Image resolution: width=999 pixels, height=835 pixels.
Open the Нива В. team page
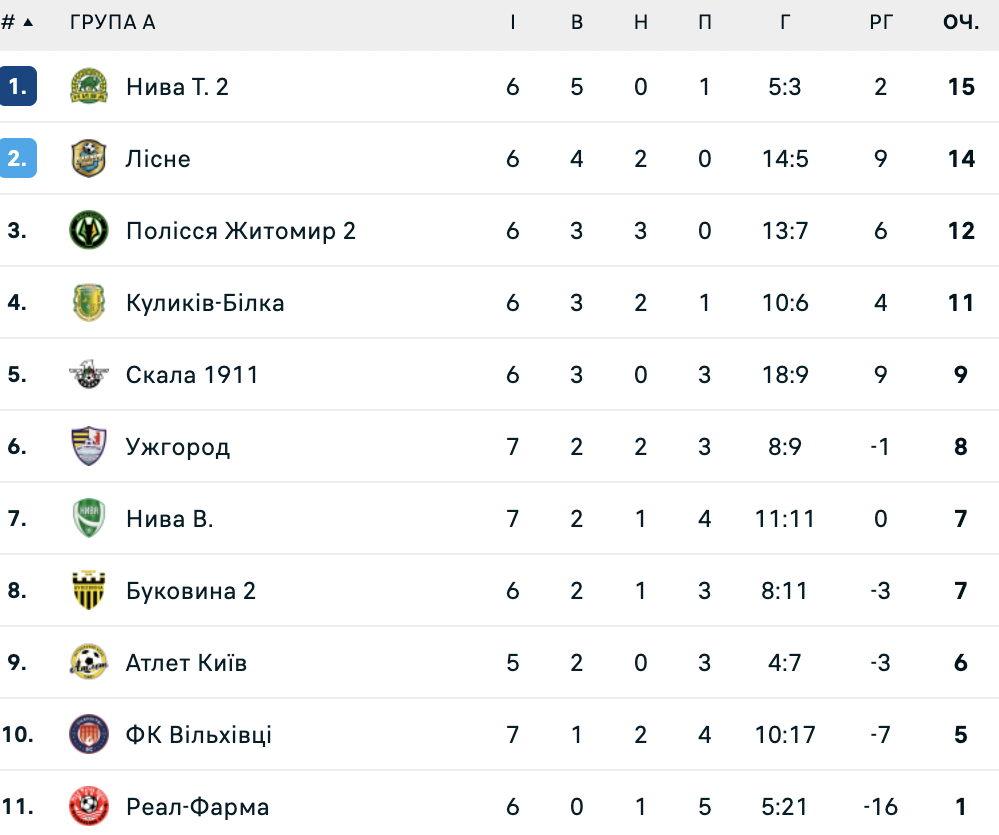pos(170,519)
